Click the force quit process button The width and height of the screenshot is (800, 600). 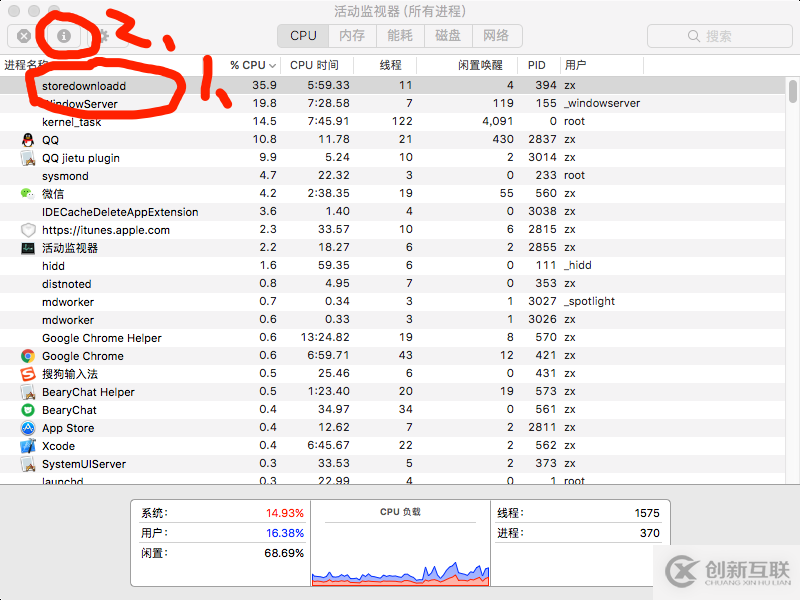[x=24, y=36]
